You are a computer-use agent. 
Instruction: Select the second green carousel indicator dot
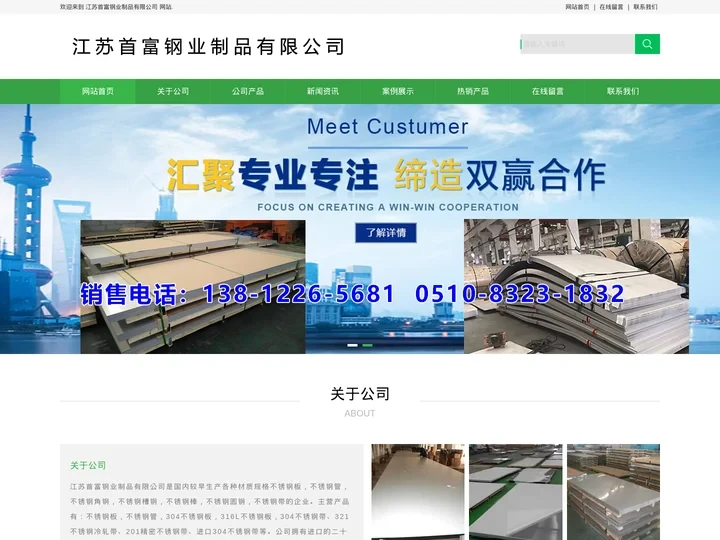pyautogui.click(x=367, y=345)
